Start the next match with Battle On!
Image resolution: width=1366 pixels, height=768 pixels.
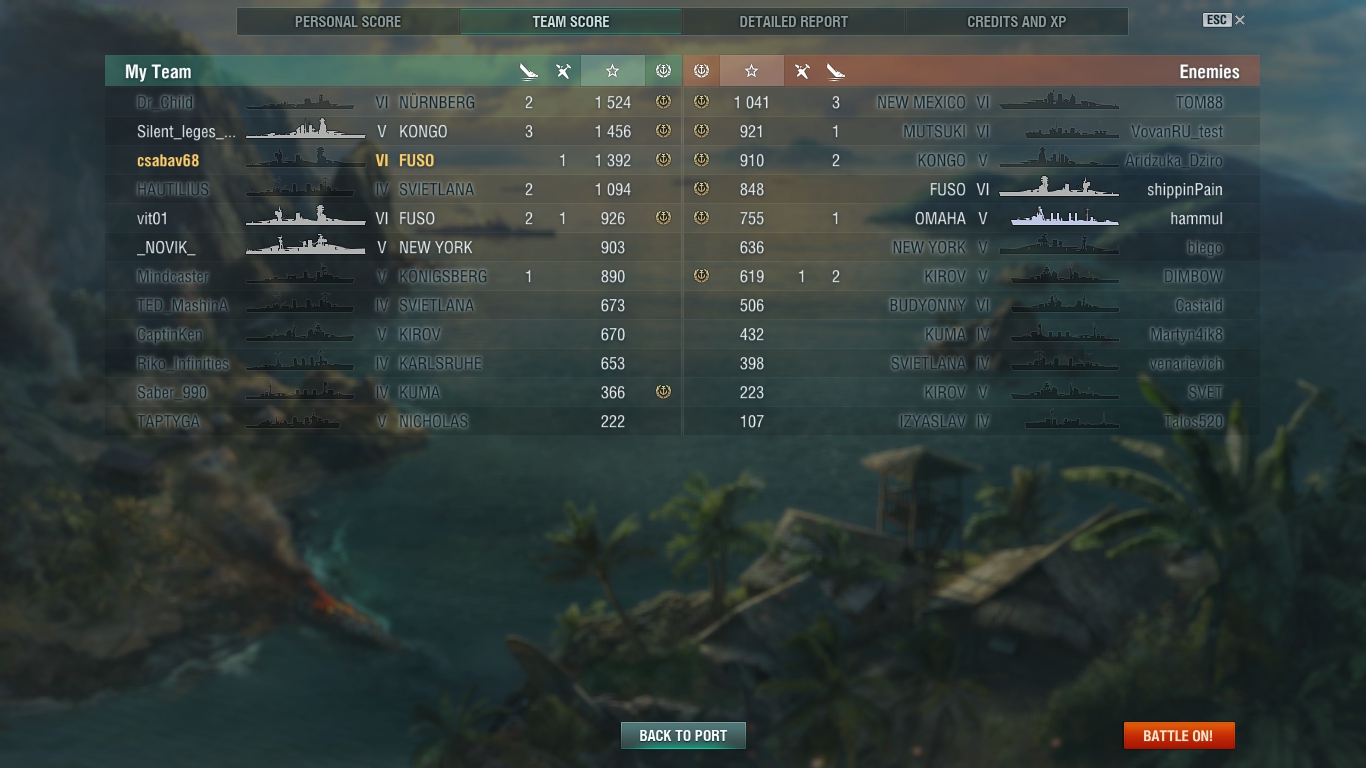1179,735
